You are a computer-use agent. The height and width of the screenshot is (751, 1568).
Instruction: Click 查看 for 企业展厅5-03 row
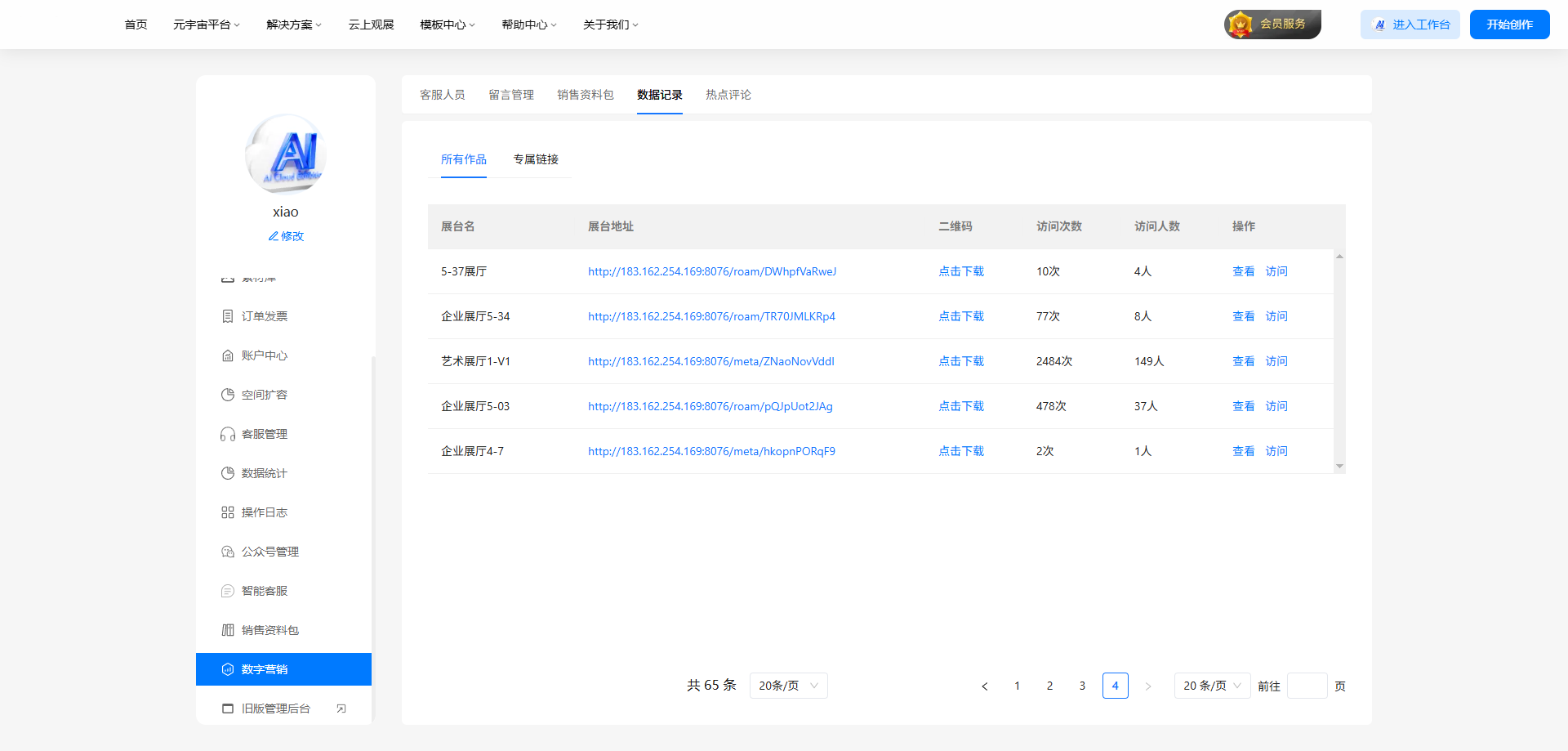click(x=1243, y=406)
